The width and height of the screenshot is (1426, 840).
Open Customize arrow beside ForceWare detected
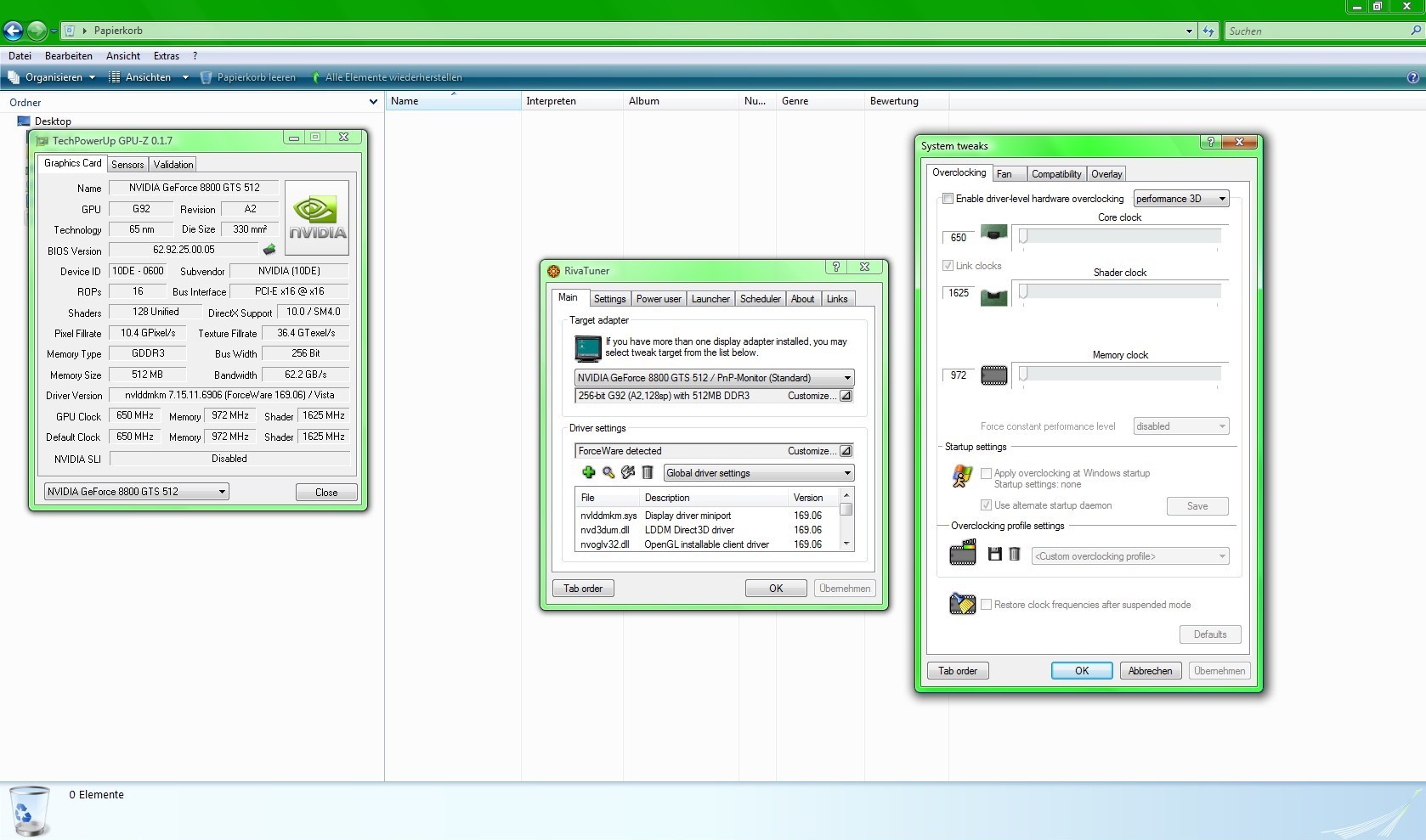pyautogui.click(x=846, y=451)
